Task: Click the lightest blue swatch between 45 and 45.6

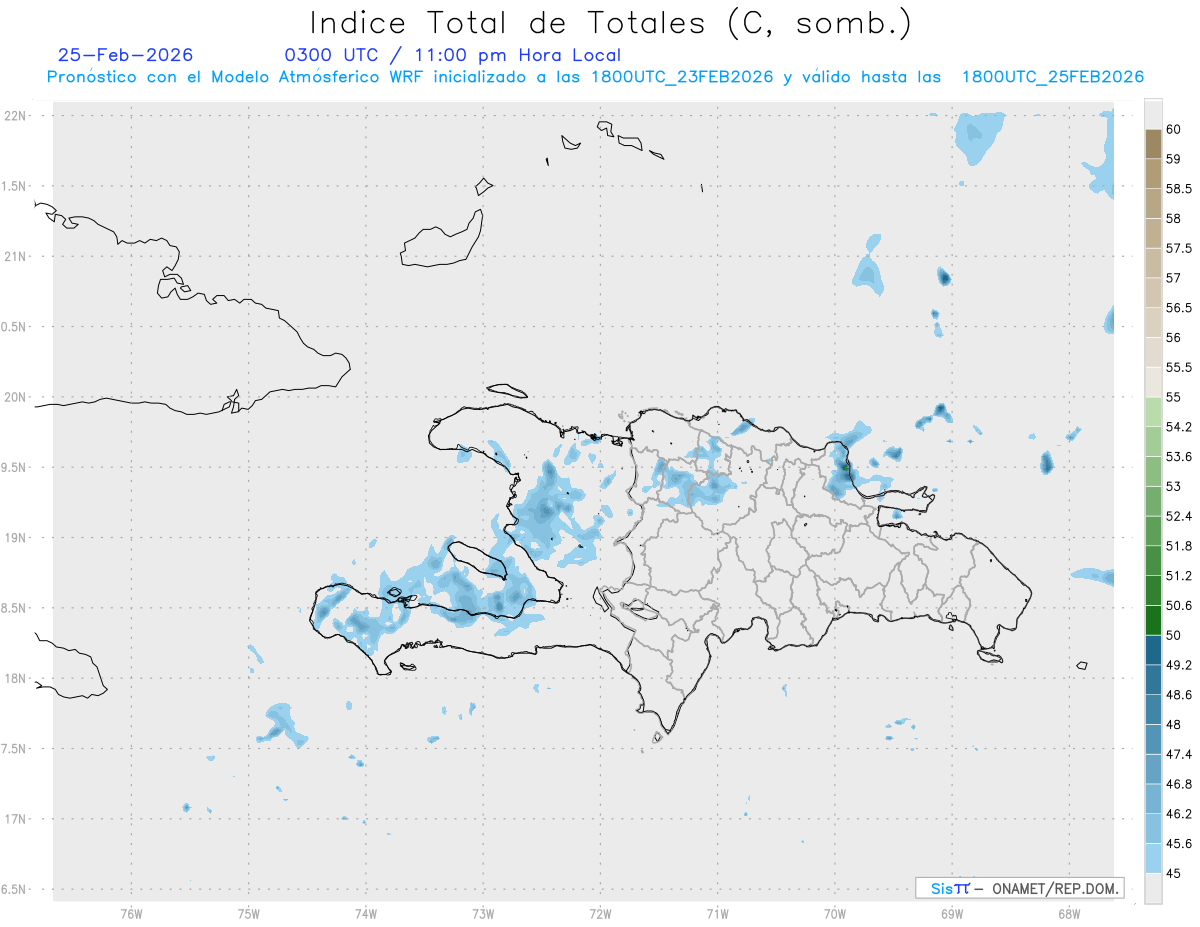Action: coord(1153,858)
